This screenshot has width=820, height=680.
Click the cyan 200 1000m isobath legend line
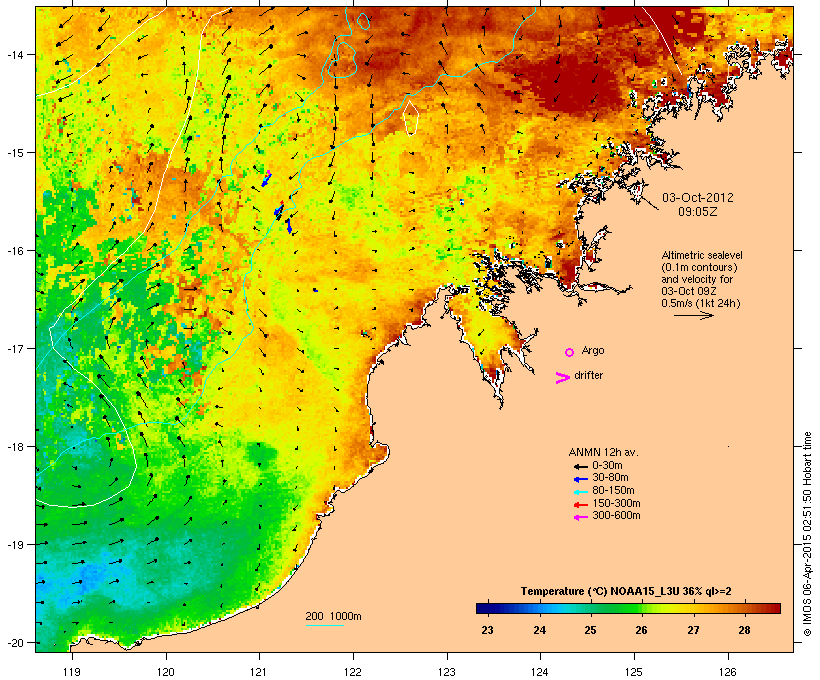[x=325, y=625]
